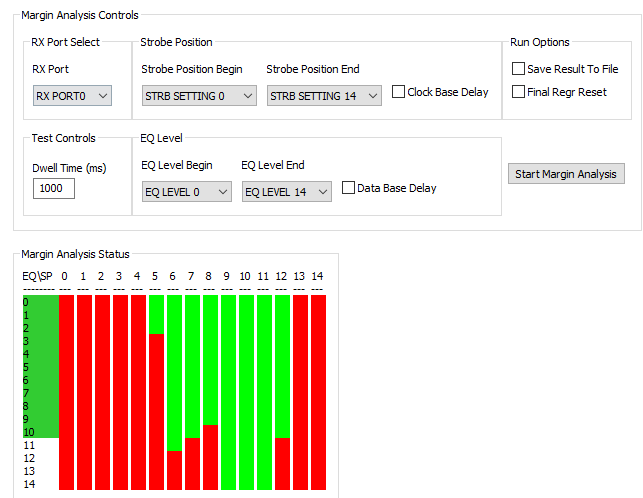Expand Strobe Position Begin combo box
Image resolution: width=643 pixels, height=498 pixels.
[x=199, y=96]
